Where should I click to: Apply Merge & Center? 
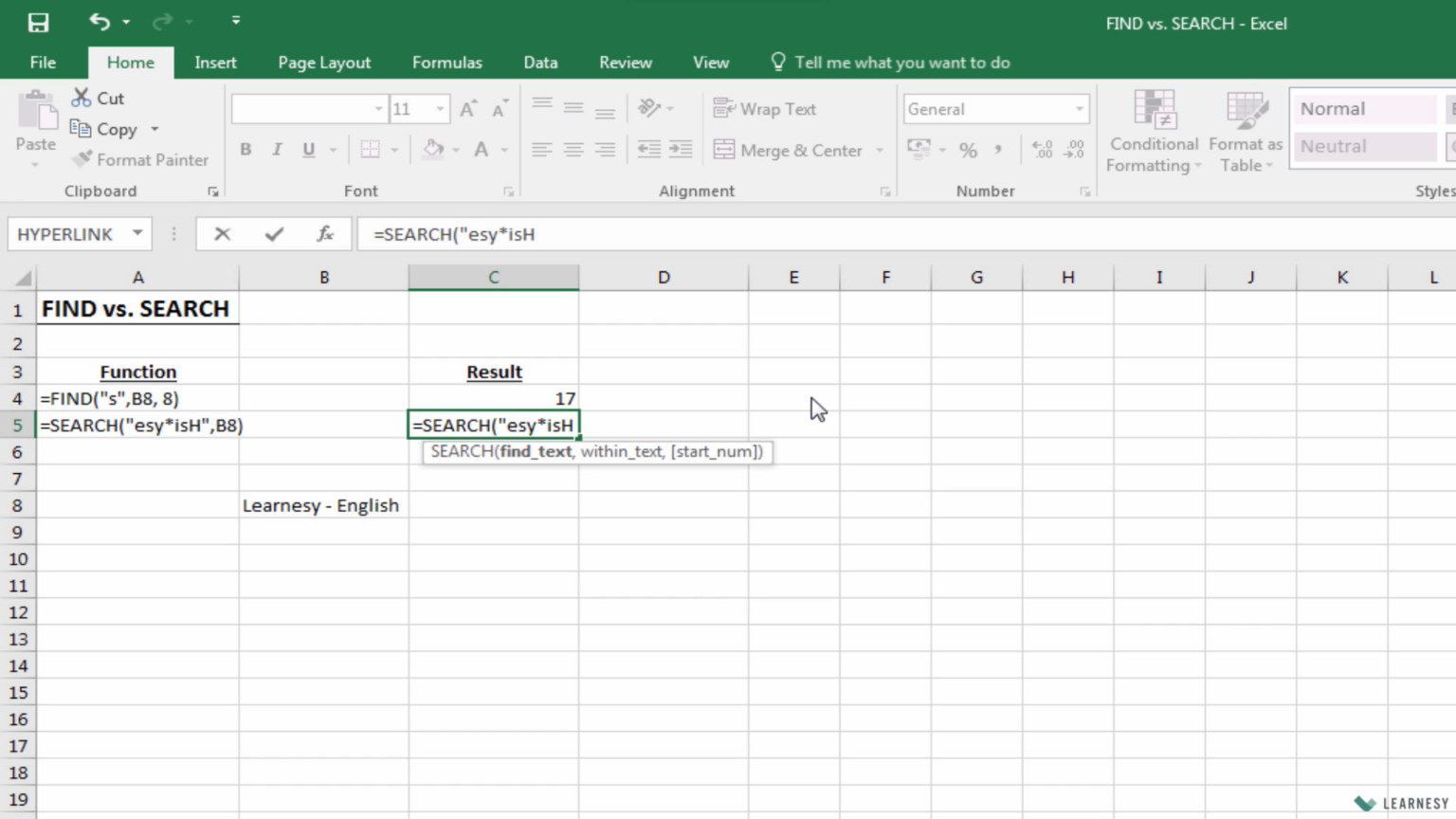pyautogui.click(x=799, y=150)
